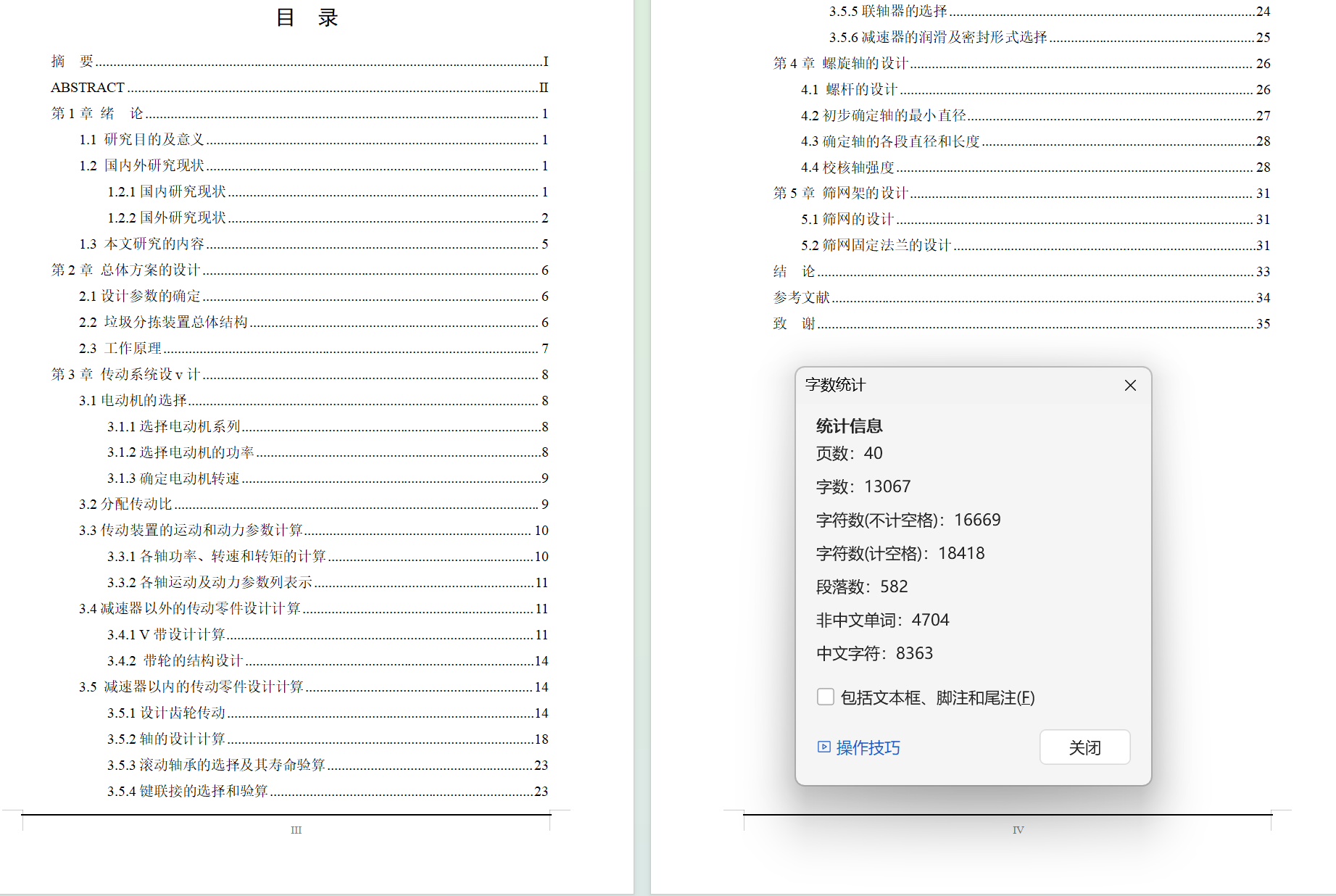Click the 中文字符: 8363 statistic
This screenshot has height=896, width=1336.
(874, 654)
